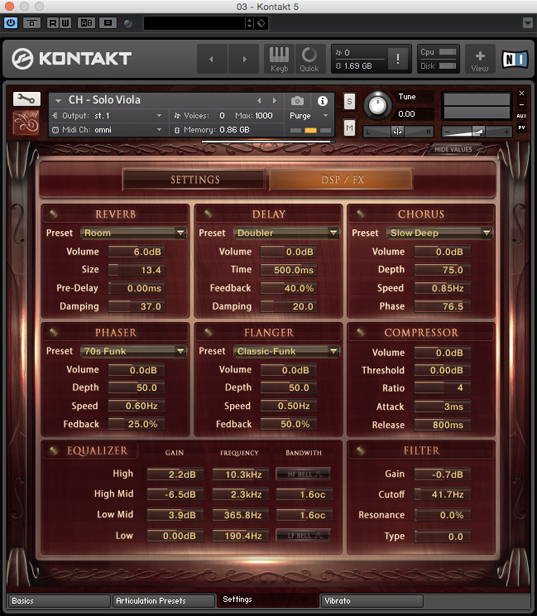
Task: Click the AB compare button
Action: click(x=86, y=23)
